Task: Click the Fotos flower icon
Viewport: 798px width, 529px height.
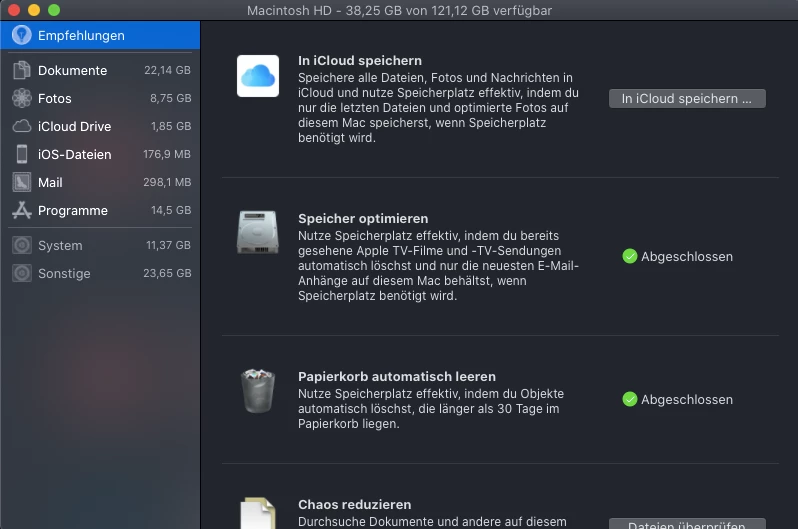Action: (x=21, y=98)
